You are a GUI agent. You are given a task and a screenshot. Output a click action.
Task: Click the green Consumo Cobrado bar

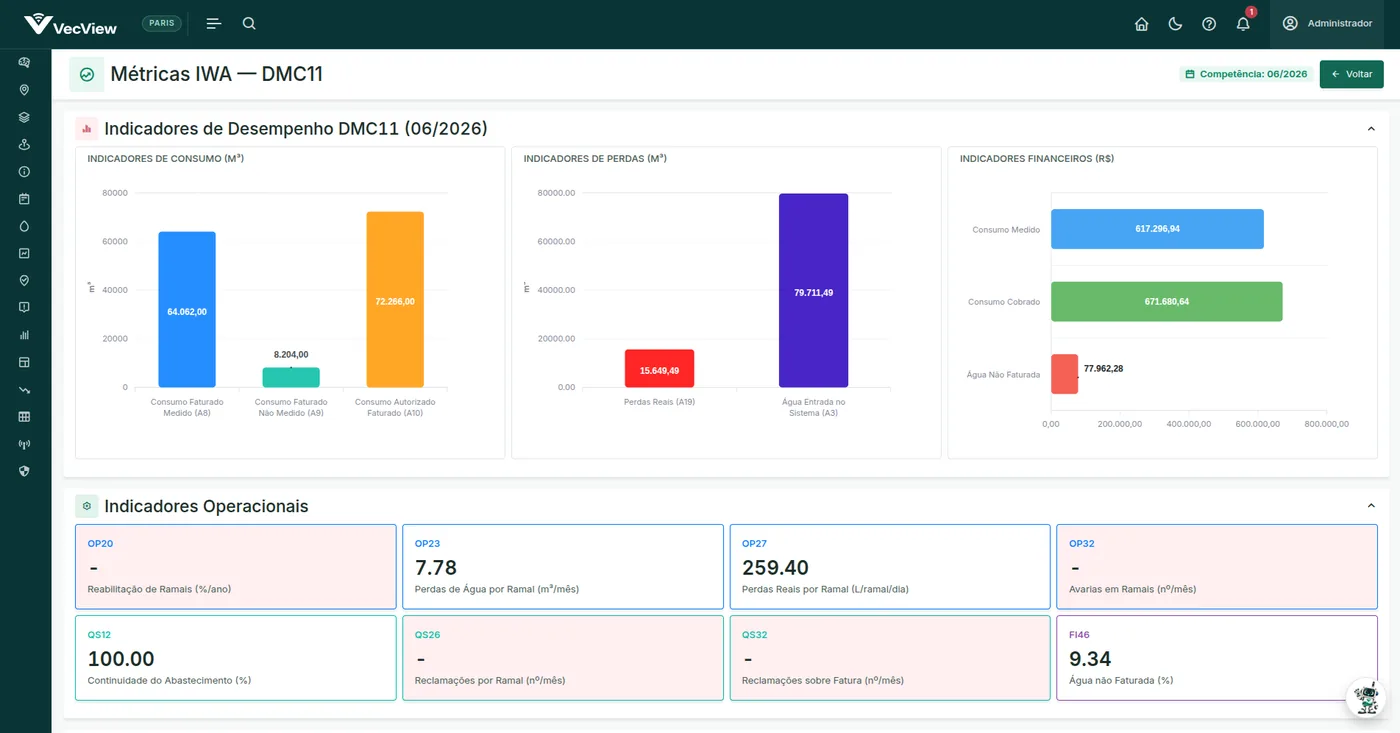point(1167,301)
